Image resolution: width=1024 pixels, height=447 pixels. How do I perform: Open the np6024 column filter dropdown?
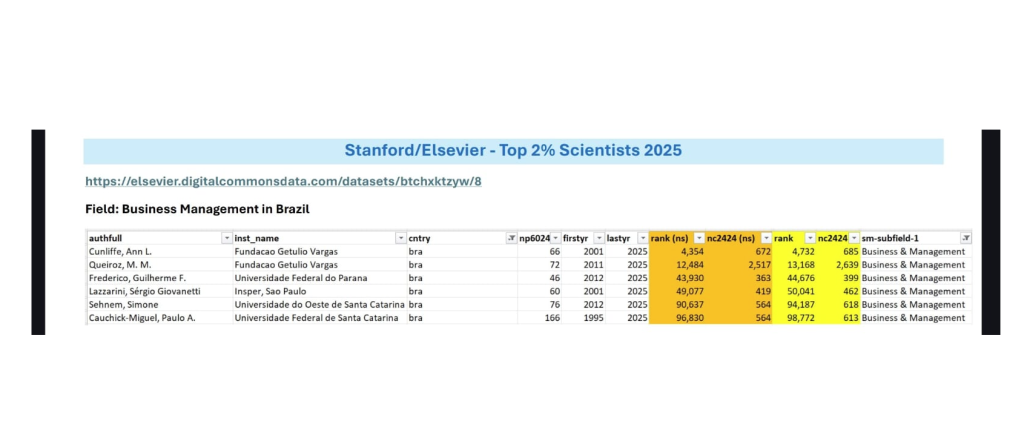tap(555, 238)
